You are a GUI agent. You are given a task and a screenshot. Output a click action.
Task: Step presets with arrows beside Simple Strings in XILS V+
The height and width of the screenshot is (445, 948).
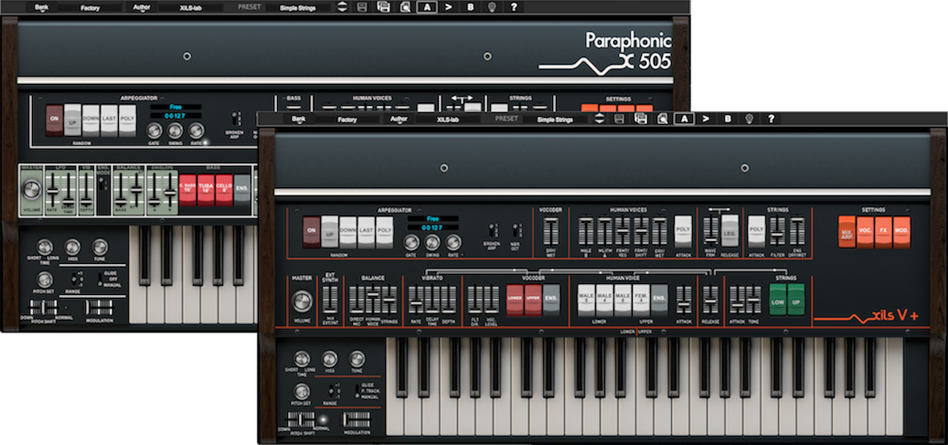point(599,119)
